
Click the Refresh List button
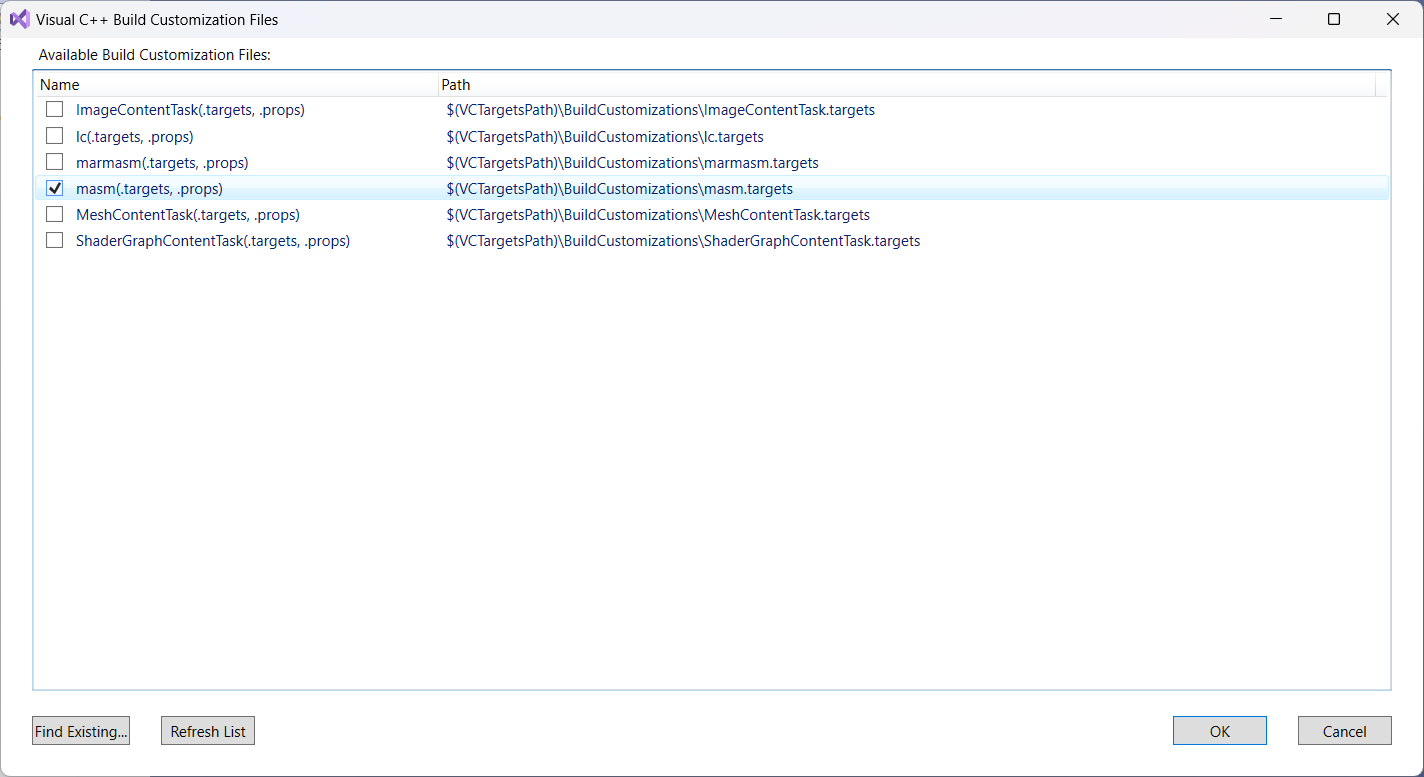208,731
